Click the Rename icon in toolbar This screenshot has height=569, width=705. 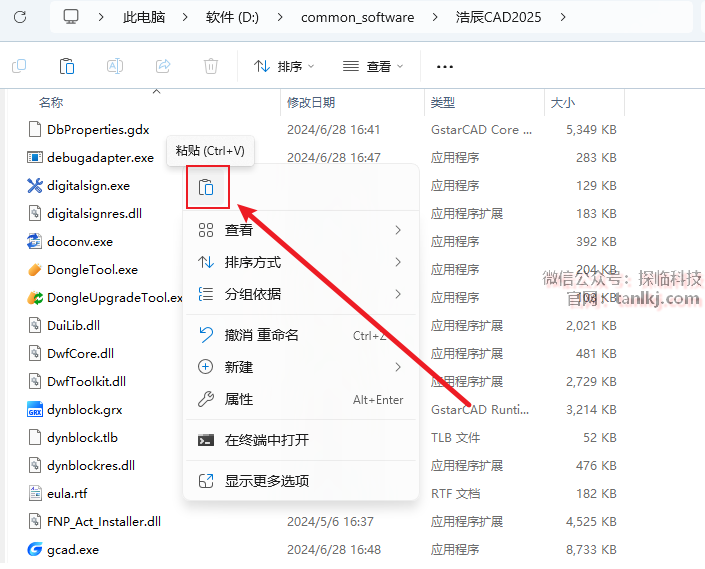[x=115, y=67]
